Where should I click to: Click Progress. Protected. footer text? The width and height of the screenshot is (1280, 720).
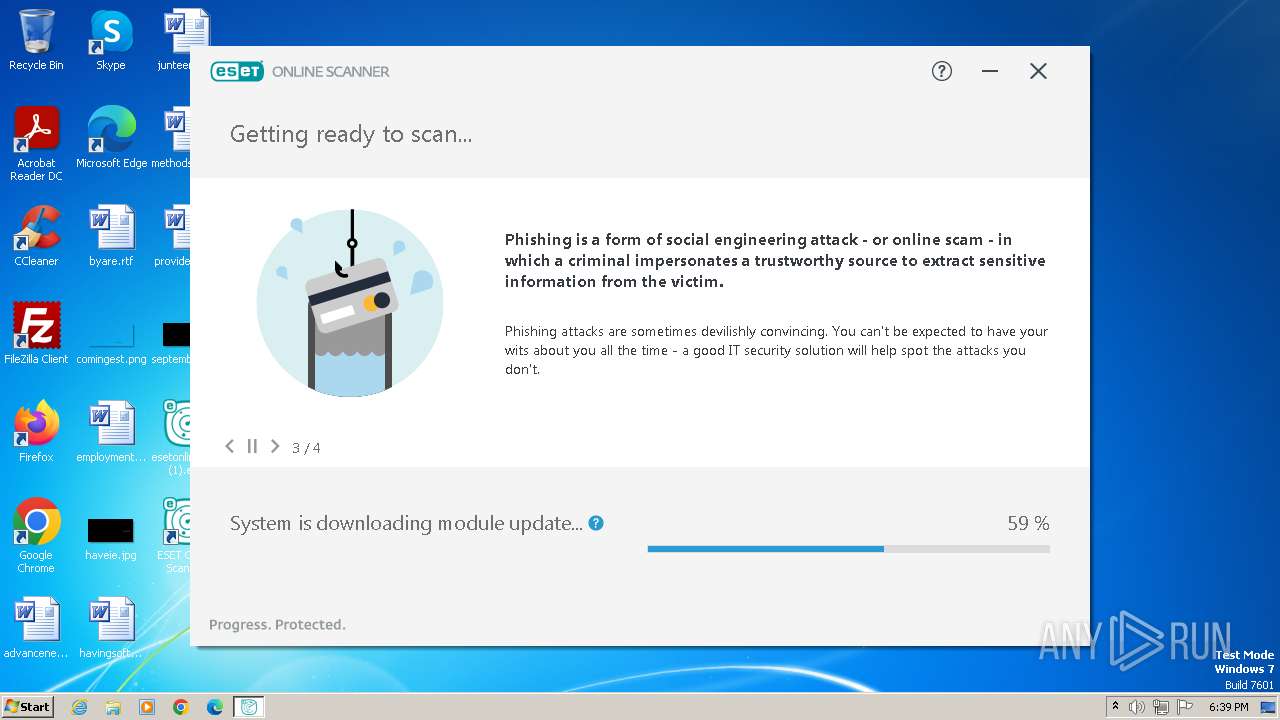click(277, 624)
